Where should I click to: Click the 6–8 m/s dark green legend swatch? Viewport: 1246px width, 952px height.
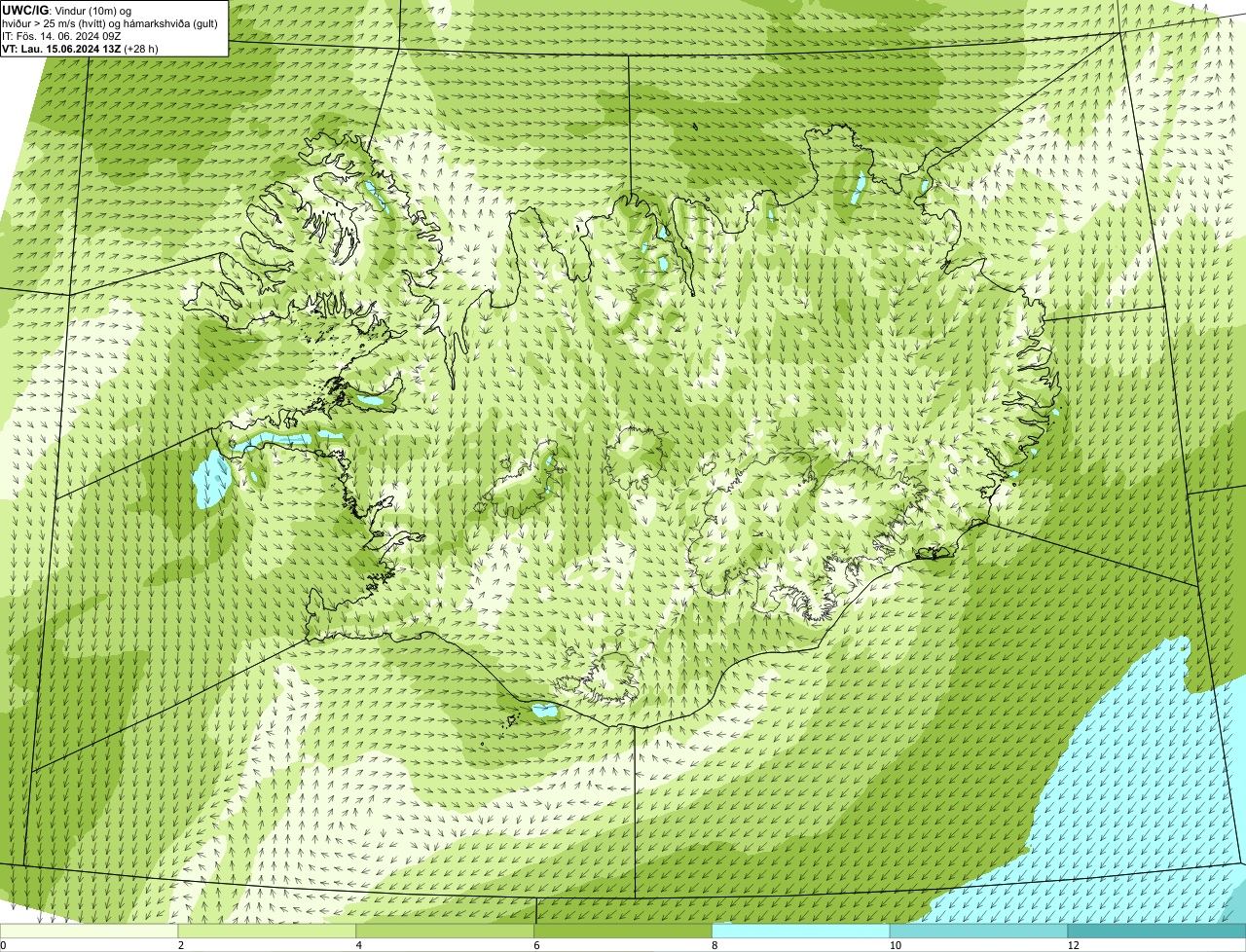[x=624, y=931]
